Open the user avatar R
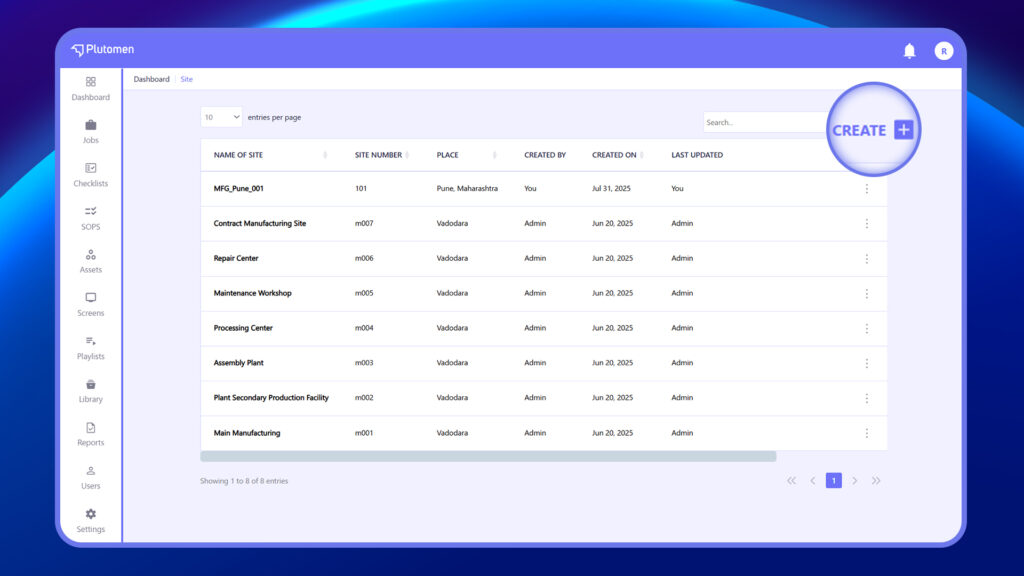 tap(944, 51)
